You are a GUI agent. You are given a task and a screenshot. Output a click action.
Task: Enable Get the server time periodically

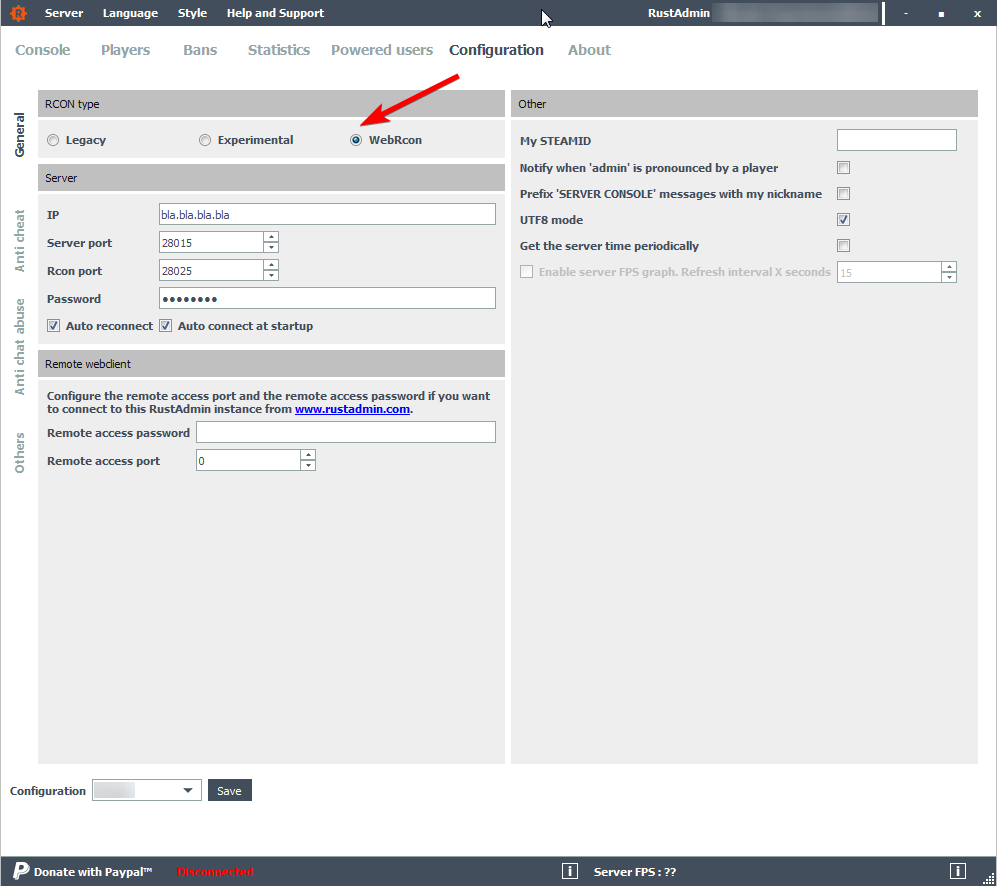pos(843,246)
